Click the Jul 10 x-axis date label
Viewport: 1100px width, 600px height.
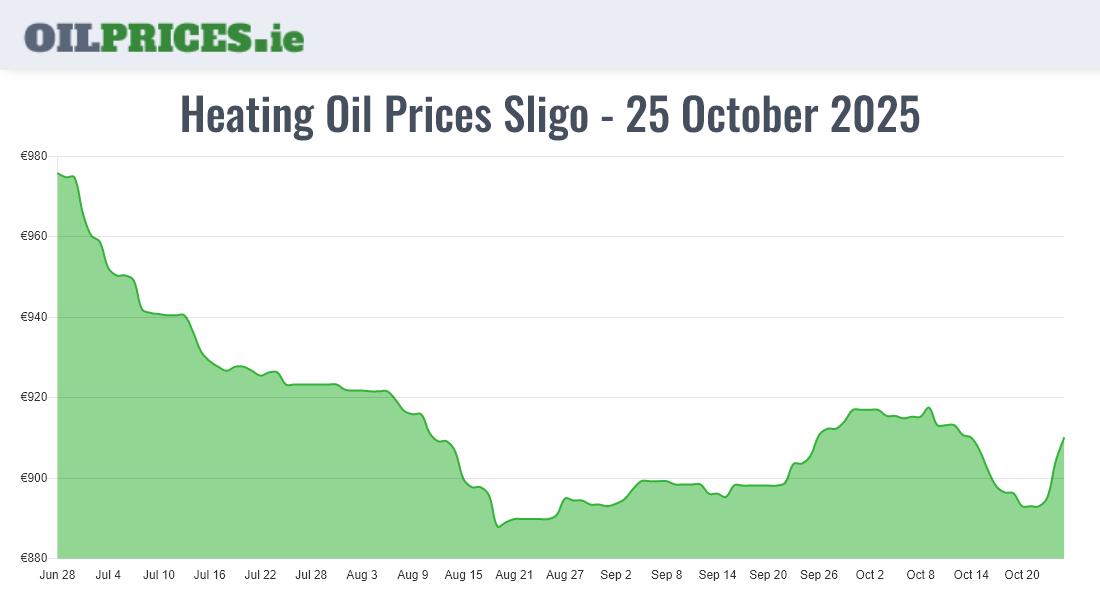[x=159, y=575]
